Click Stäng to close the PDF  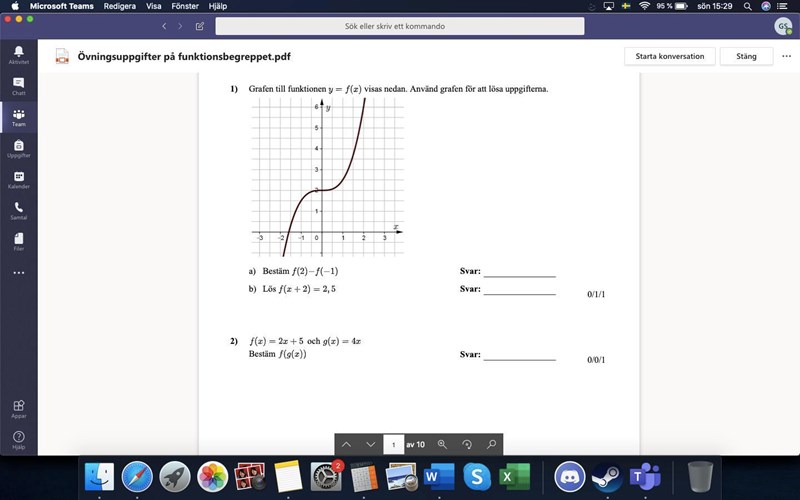[746, 56]
